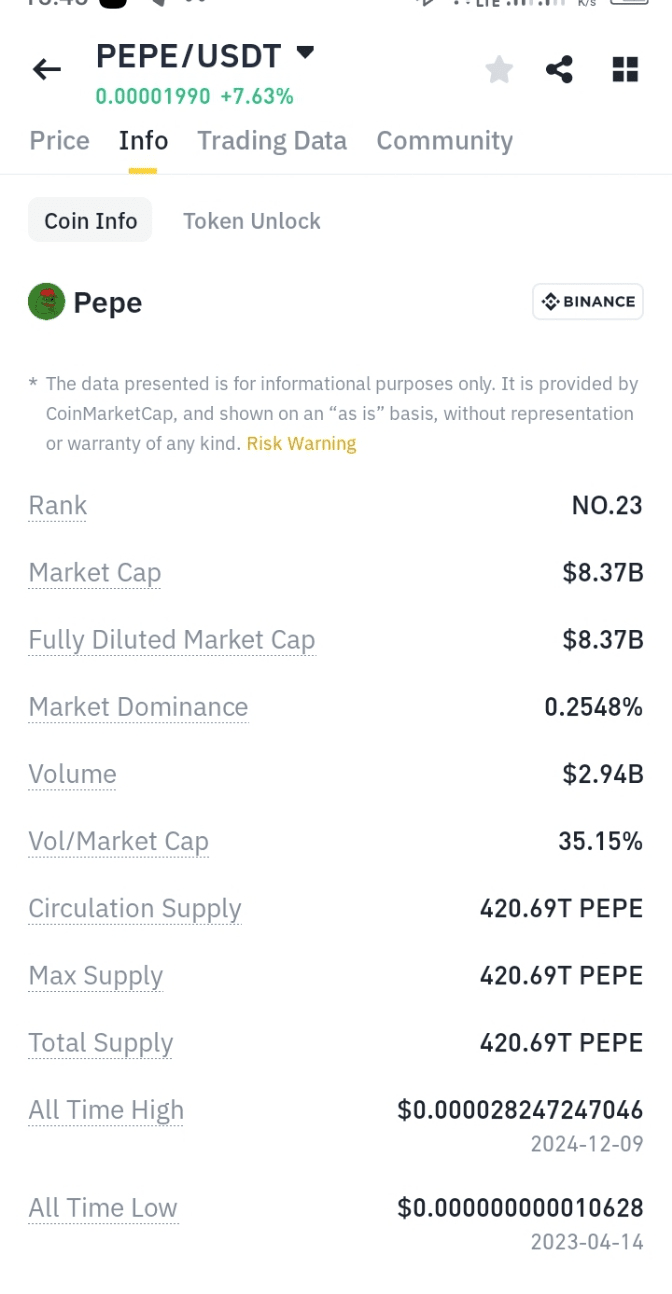Switch to the Price tab

coord(59,141)
